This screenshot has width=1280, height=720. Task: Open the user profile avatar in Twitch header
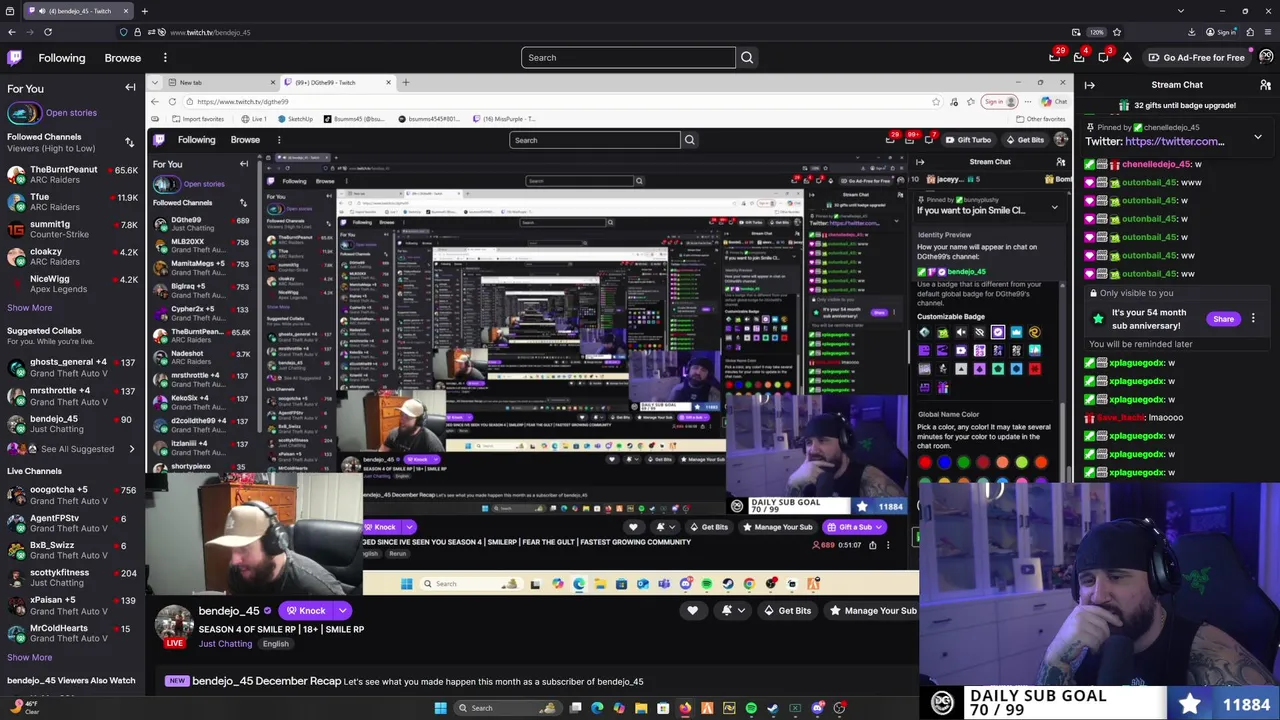click(1266, 57)
